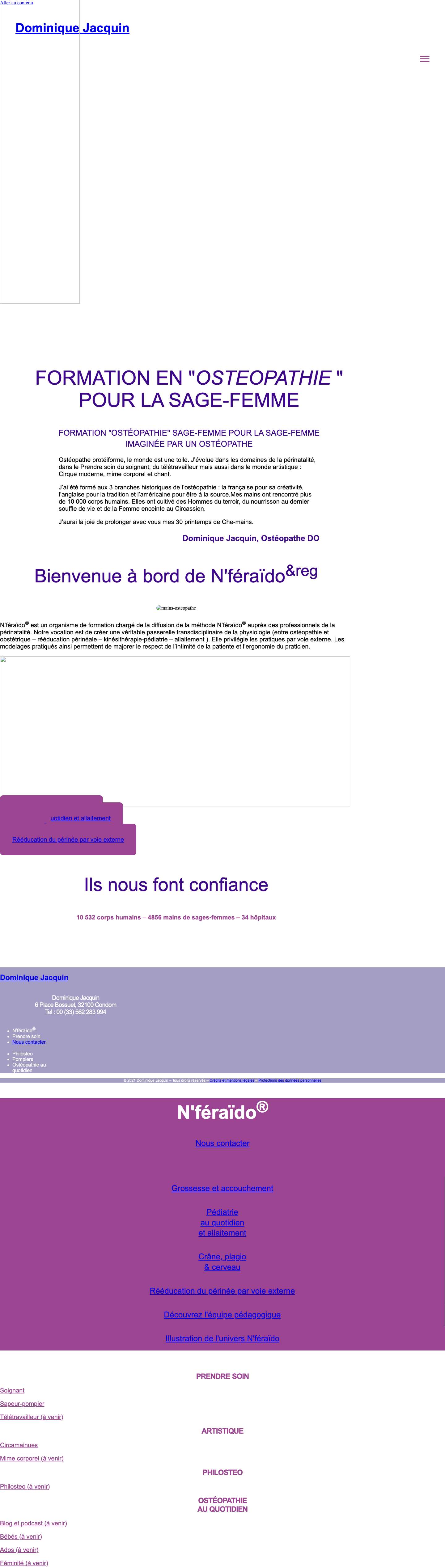Open the rounded purple 'Rééducation du périnée' button
This screenshot has width=445, height=1568.
68,839
